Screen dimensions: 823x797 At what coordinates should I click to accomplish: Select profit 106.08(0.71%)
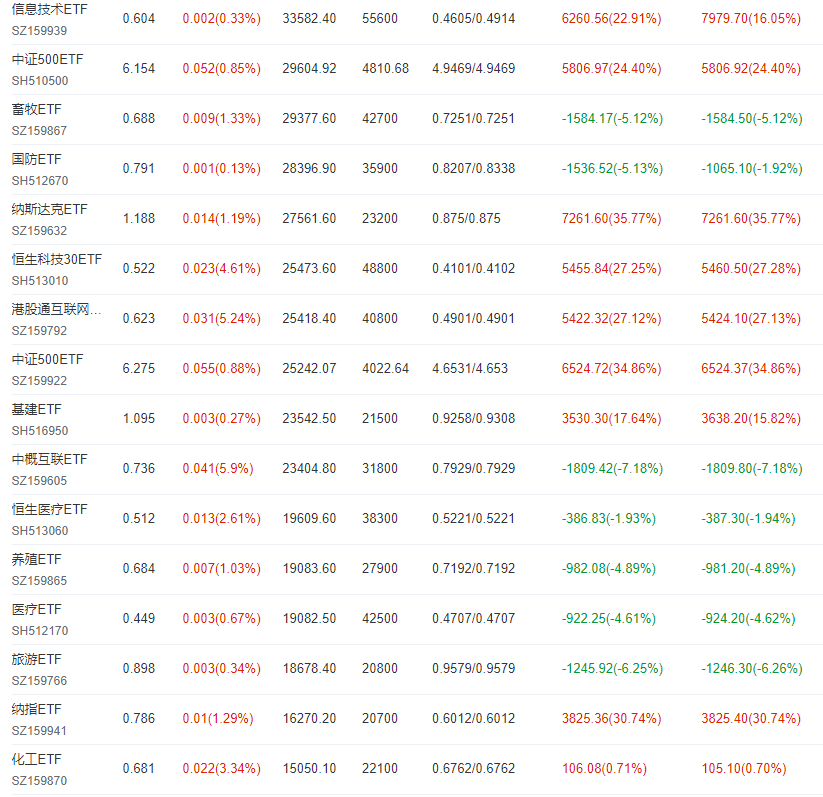tap(604, 768)
